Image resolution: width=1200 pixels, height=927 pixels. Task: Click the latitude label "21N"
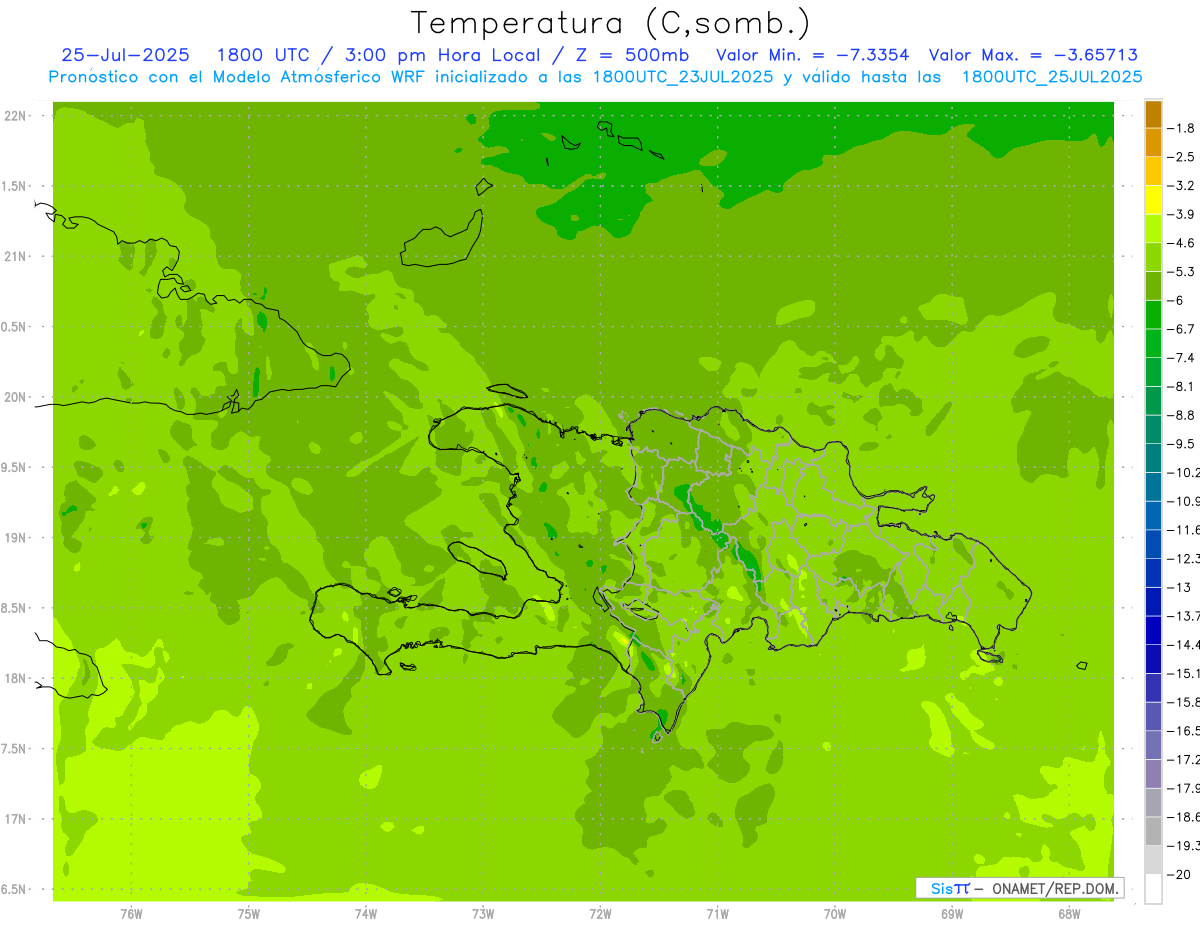coord(16,256)
